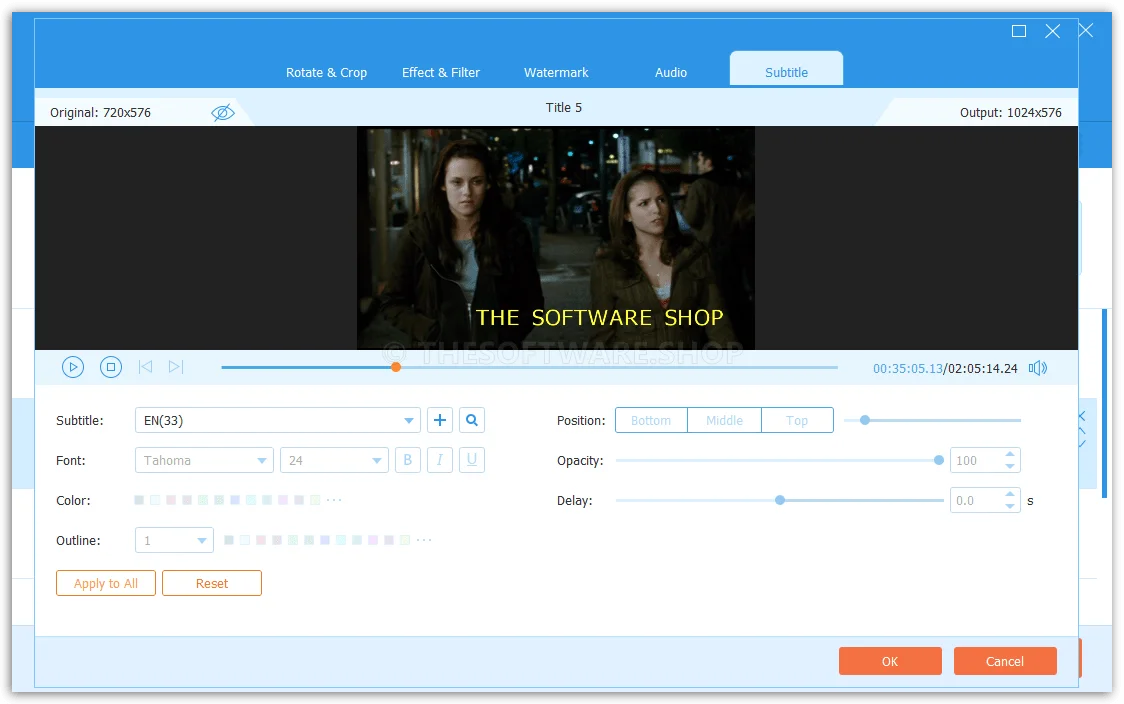Open the Outline width dropdown
Image resolution: width=1124 pixels, height=704 pixels.
coord(174,541)
